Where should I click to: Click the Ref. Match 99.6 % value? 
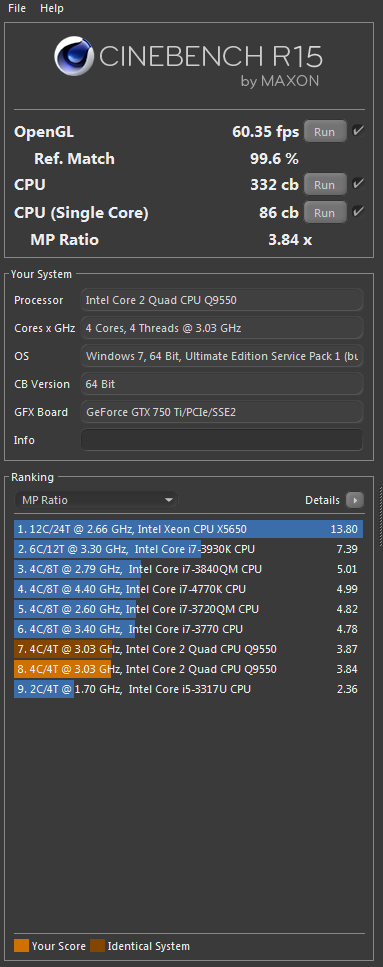tap(274, 159)
